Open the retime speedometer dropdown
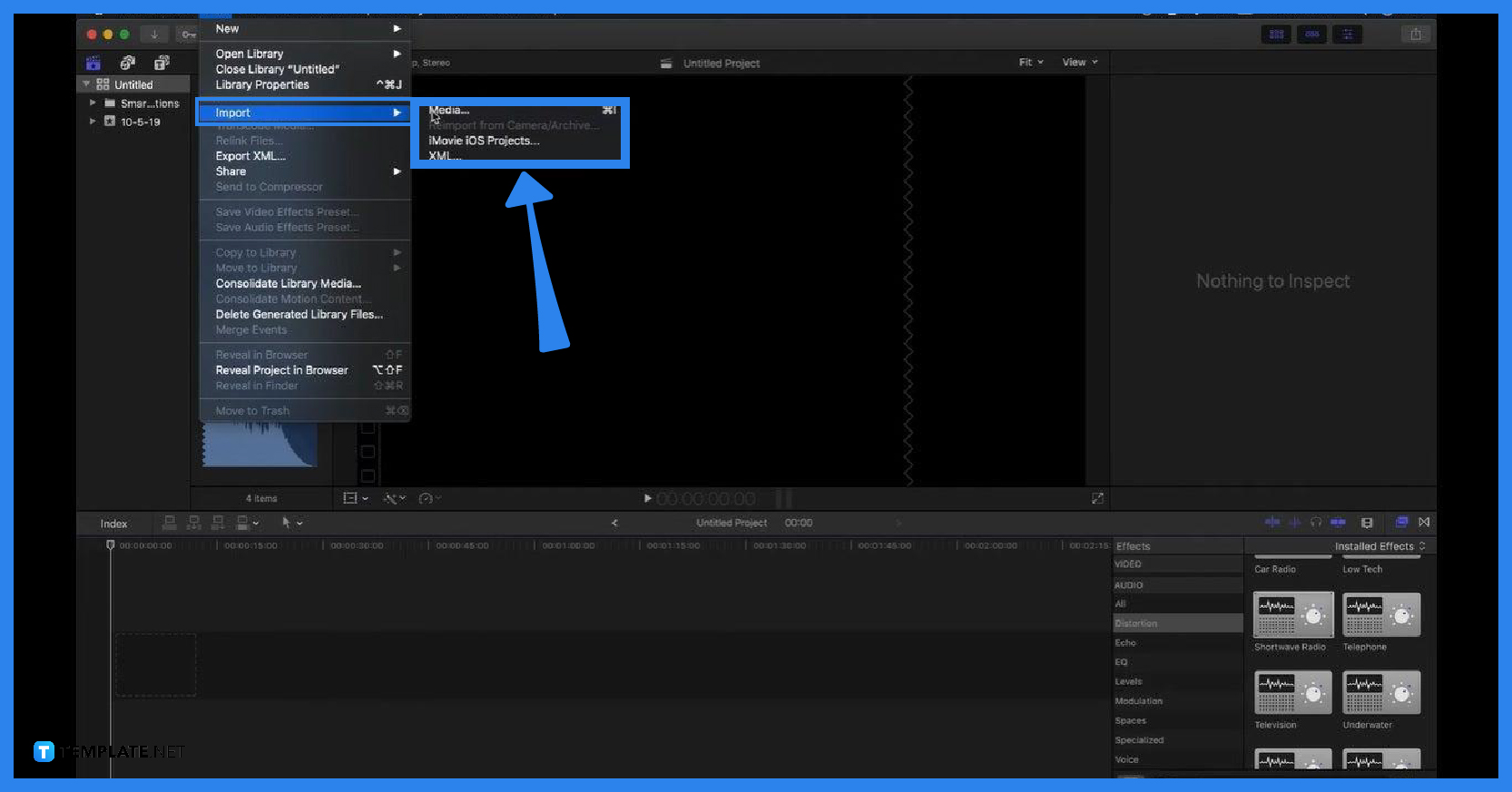 point(429,498)
